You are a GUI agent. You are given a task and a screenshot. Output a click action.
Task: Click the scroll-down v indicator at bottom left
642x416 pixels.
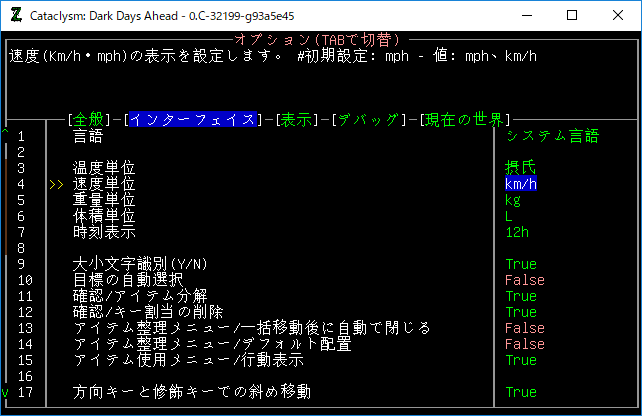point(5,392)
